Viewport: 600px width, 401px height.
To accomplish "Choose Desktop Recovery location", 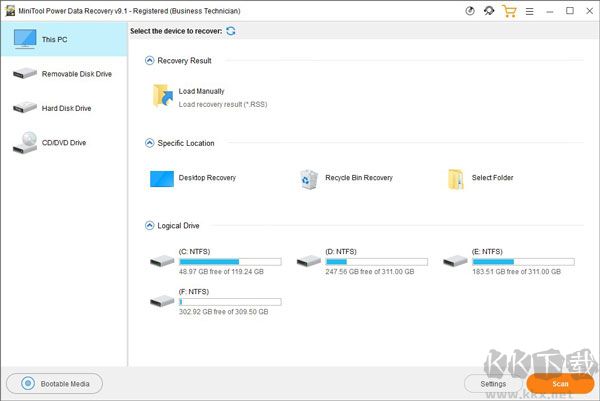I will [x=162, y=179].
